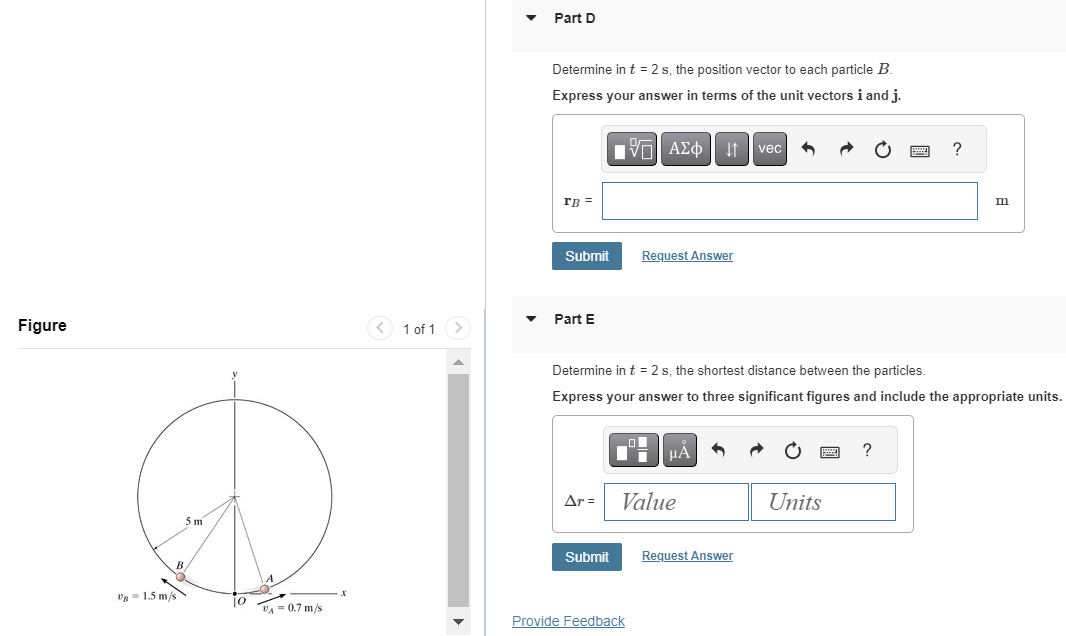The width and height of the screenshot is (1066, 636).
Task: Submit the Part D answer
Action: 586,255
